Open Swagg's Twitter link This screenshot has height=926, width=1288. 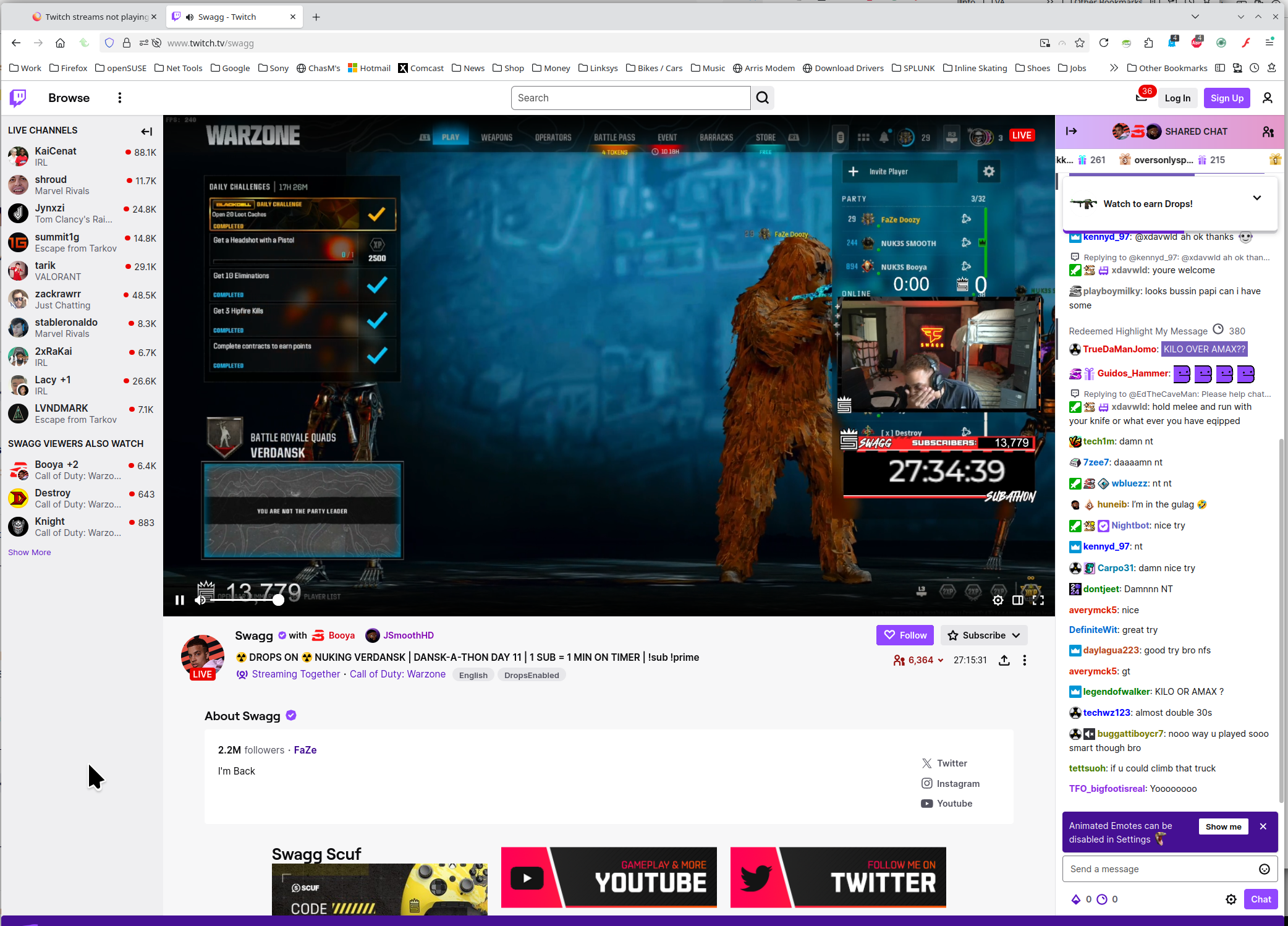(944, 763)
